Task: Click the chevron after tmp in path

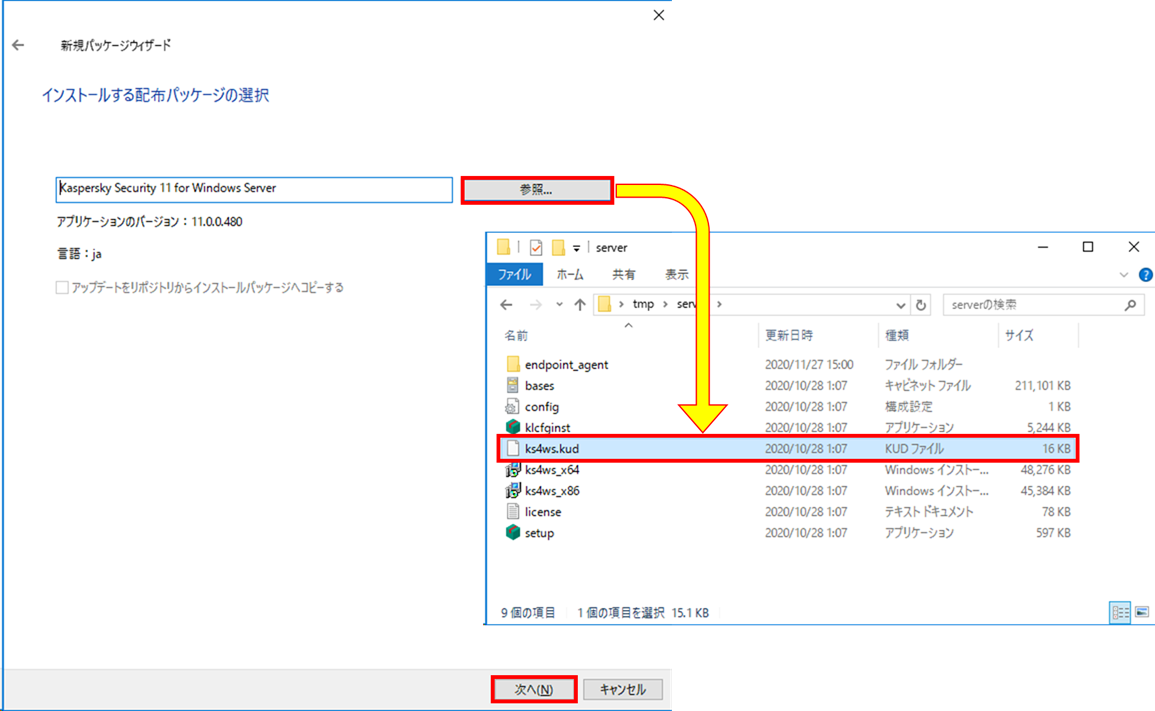Action: tap(665, 304)
